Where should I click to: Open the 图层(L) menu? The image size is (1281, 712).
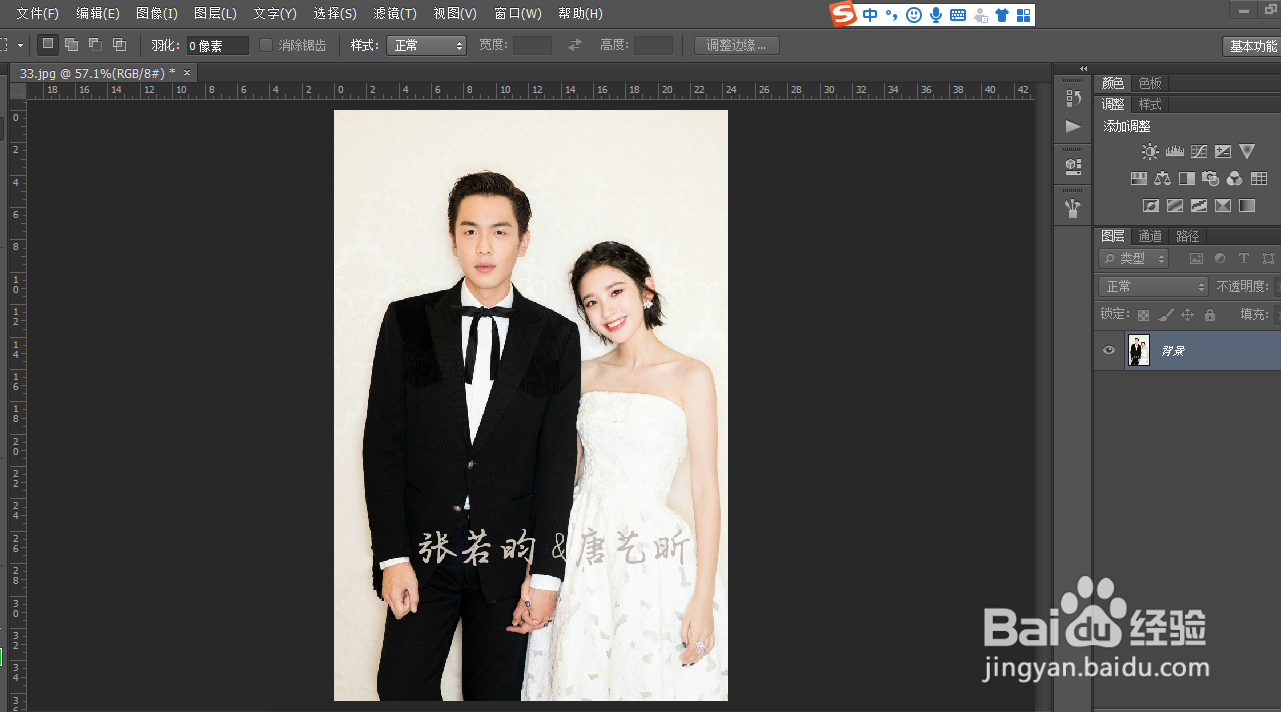[216, 14]
